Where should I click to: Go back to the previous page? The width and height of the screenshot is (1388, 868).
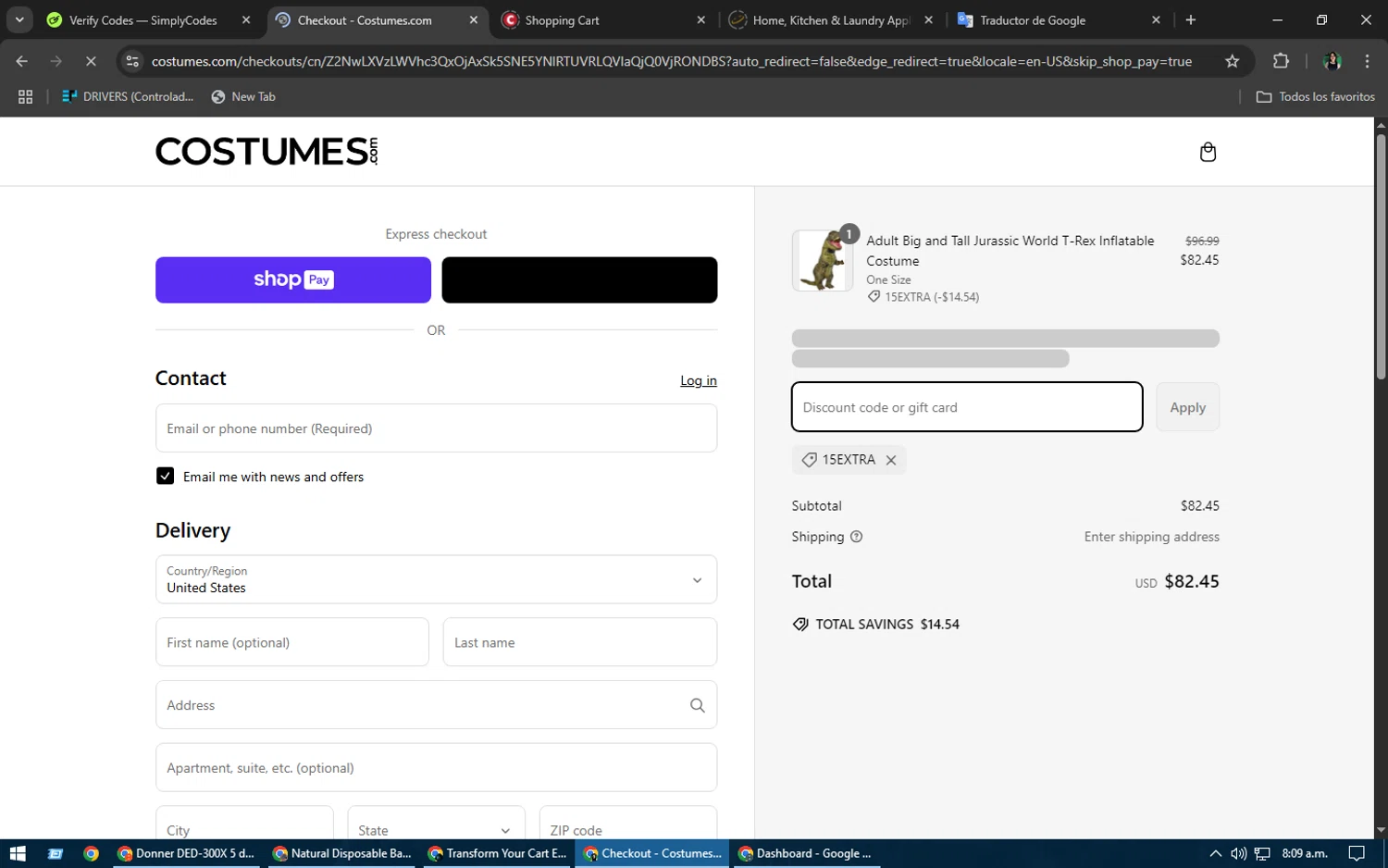[x=22, y=61]
